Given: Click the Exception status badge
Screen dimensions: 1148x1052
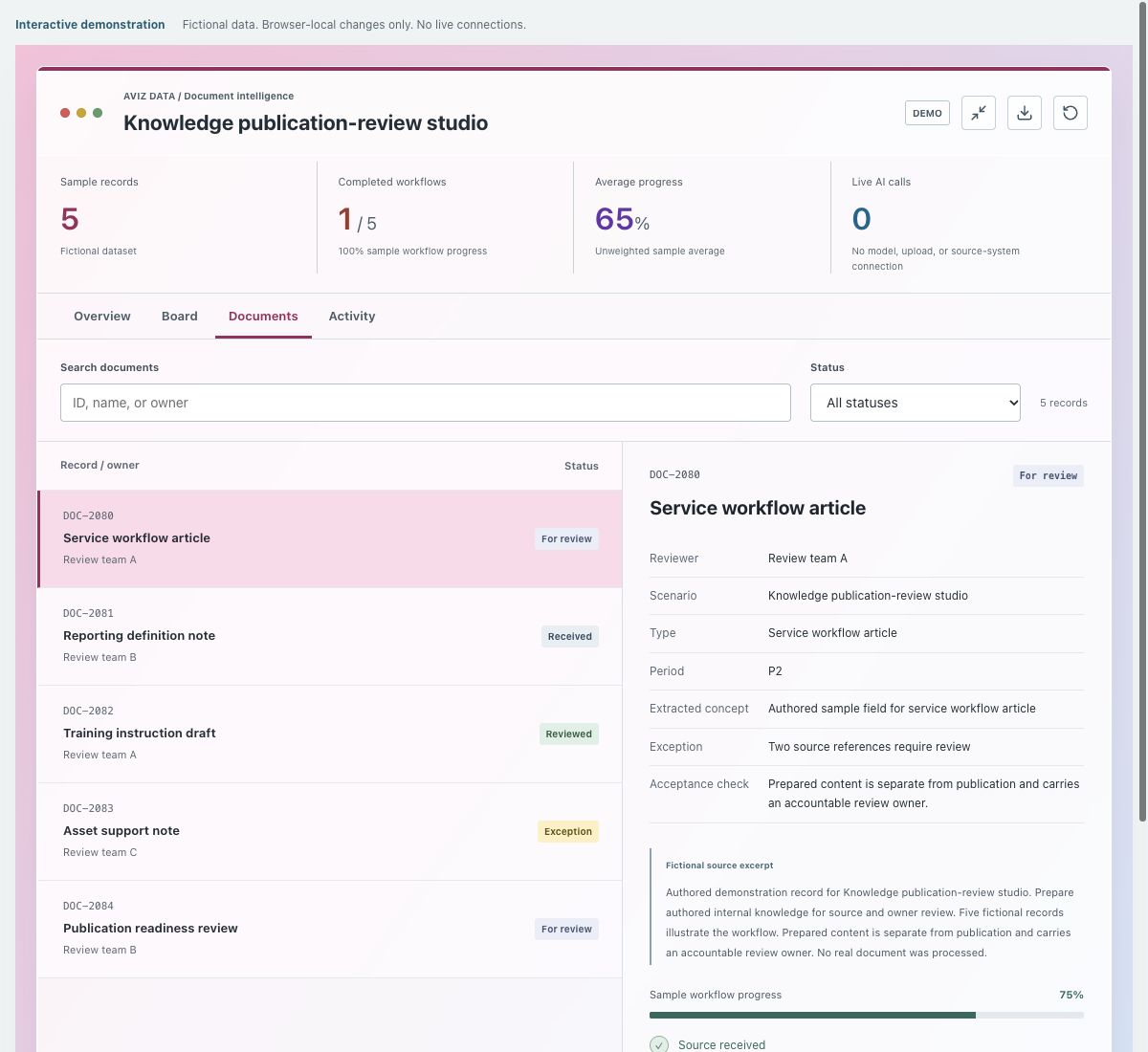Looking at the screenshot, I should coord(568,832).
